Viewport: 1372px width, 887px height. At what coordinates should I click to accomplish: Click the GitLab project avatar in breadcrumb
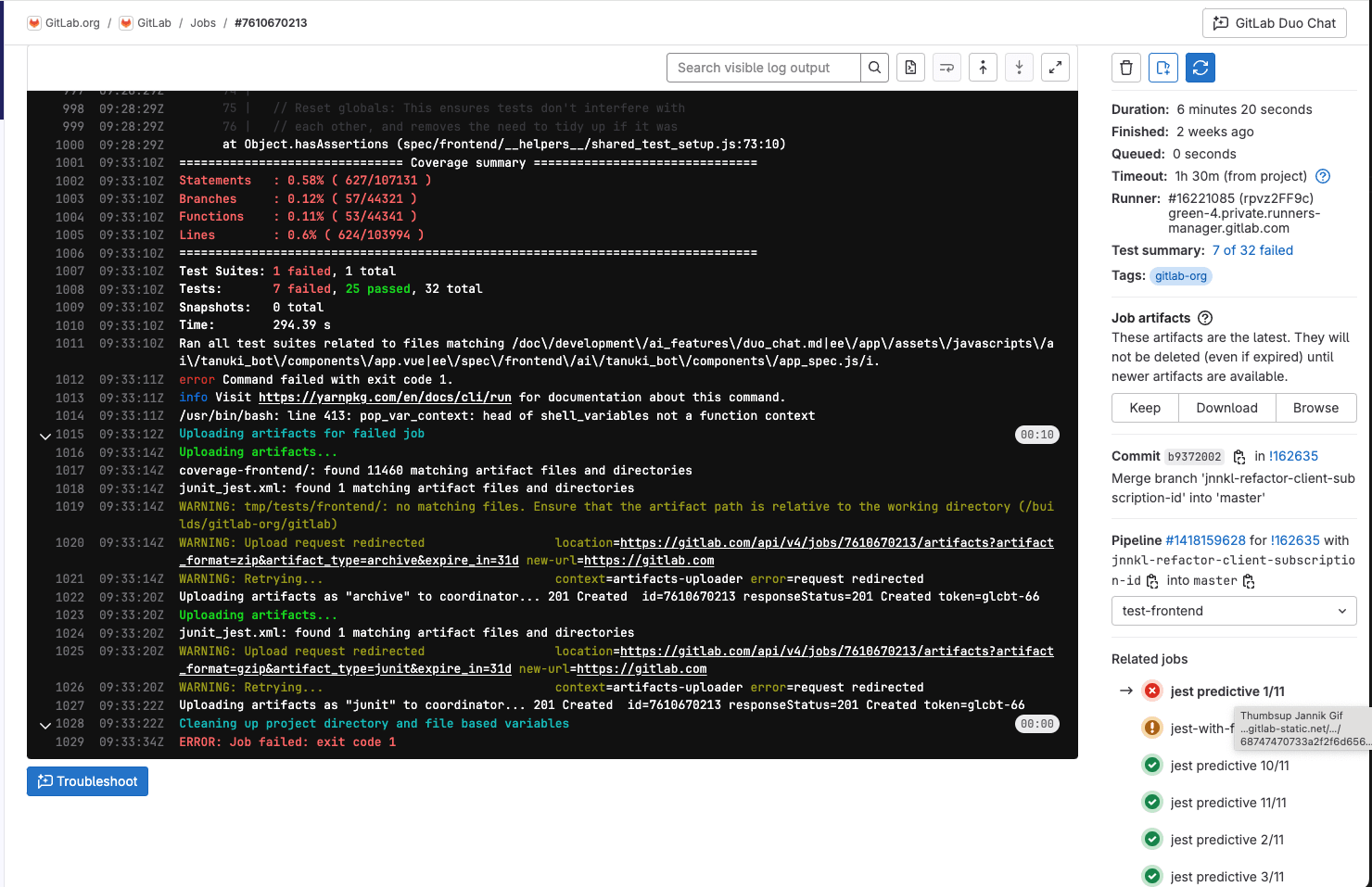coord(126,23)
